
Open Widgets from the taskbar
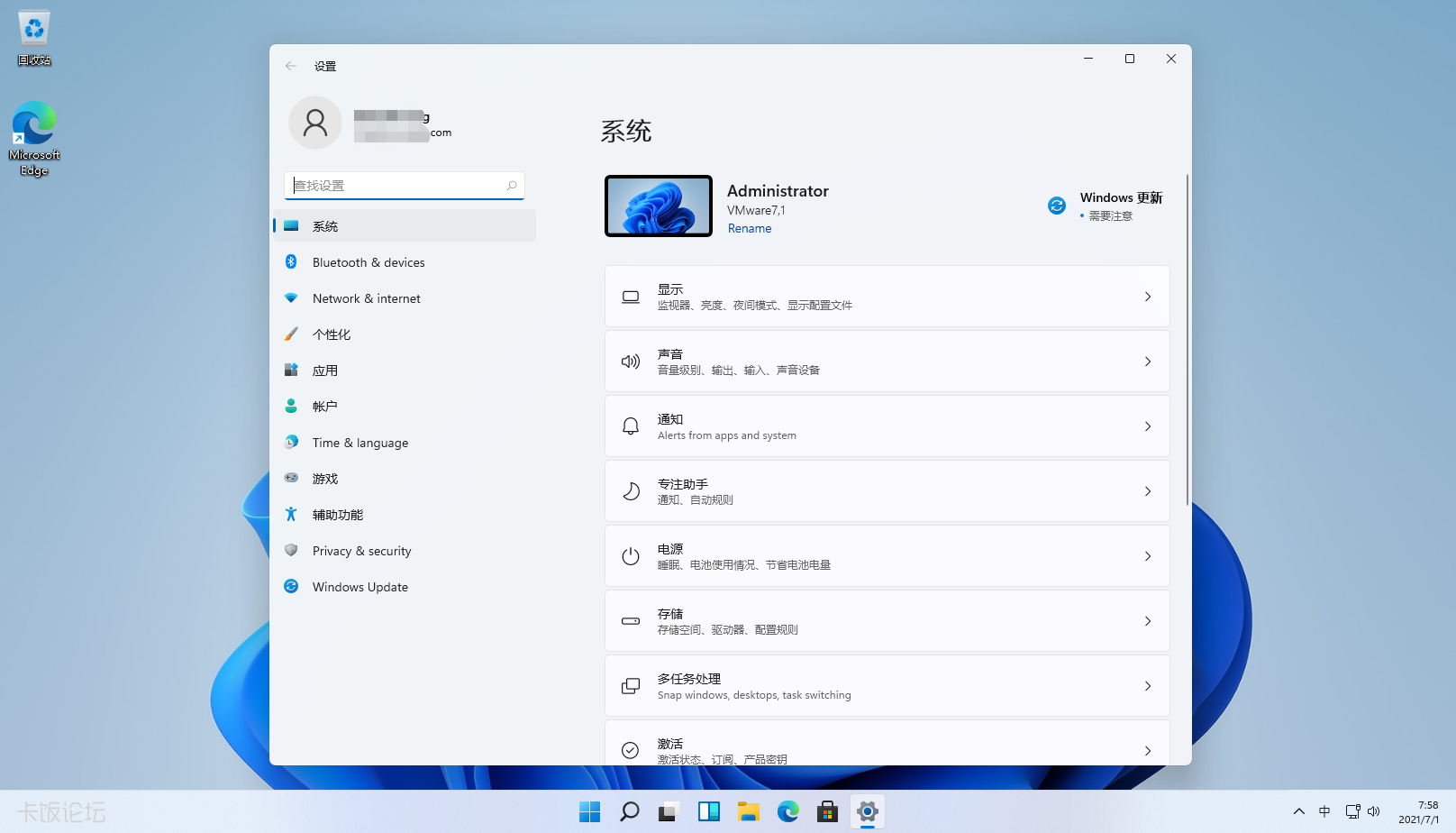coord(709,811)
